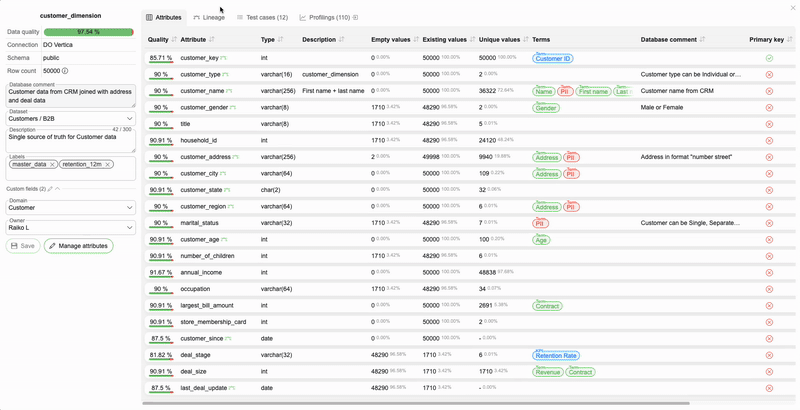Sort the table by Quality column
This screenshot has width=800, height=410.
coord(174,40)
